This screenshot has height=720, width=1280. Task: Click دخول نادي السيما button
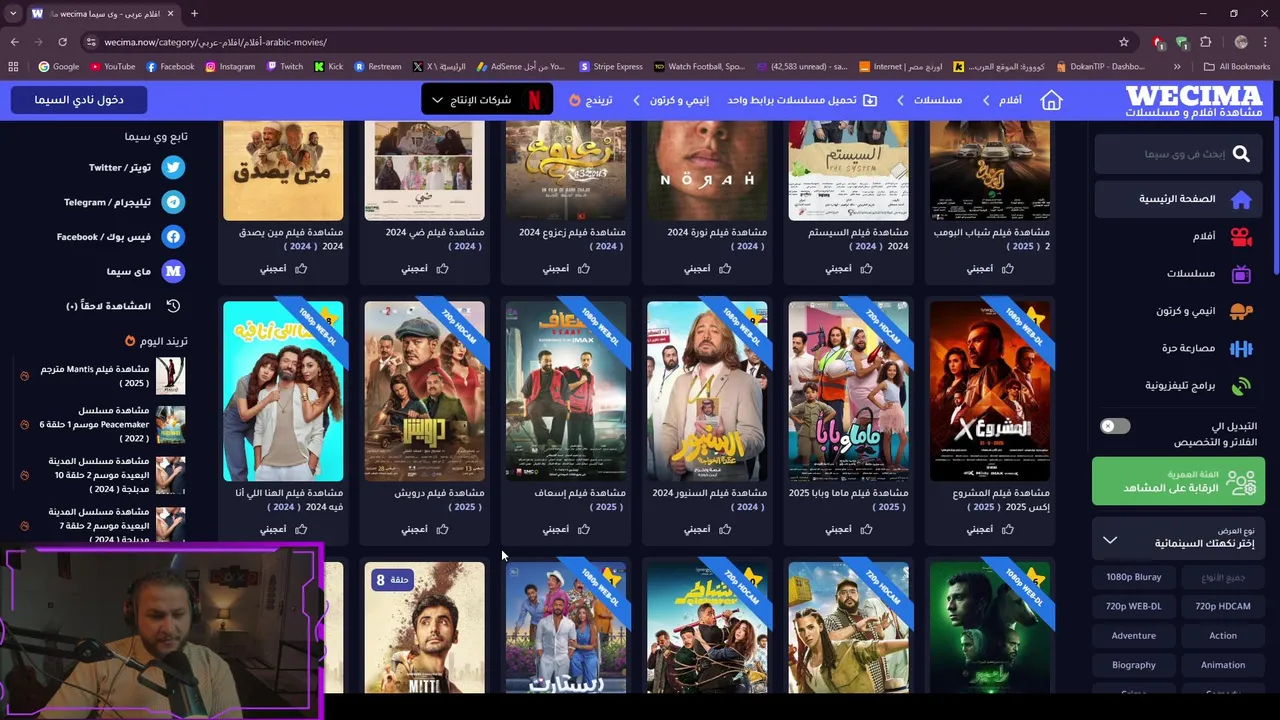pos(79,100)
